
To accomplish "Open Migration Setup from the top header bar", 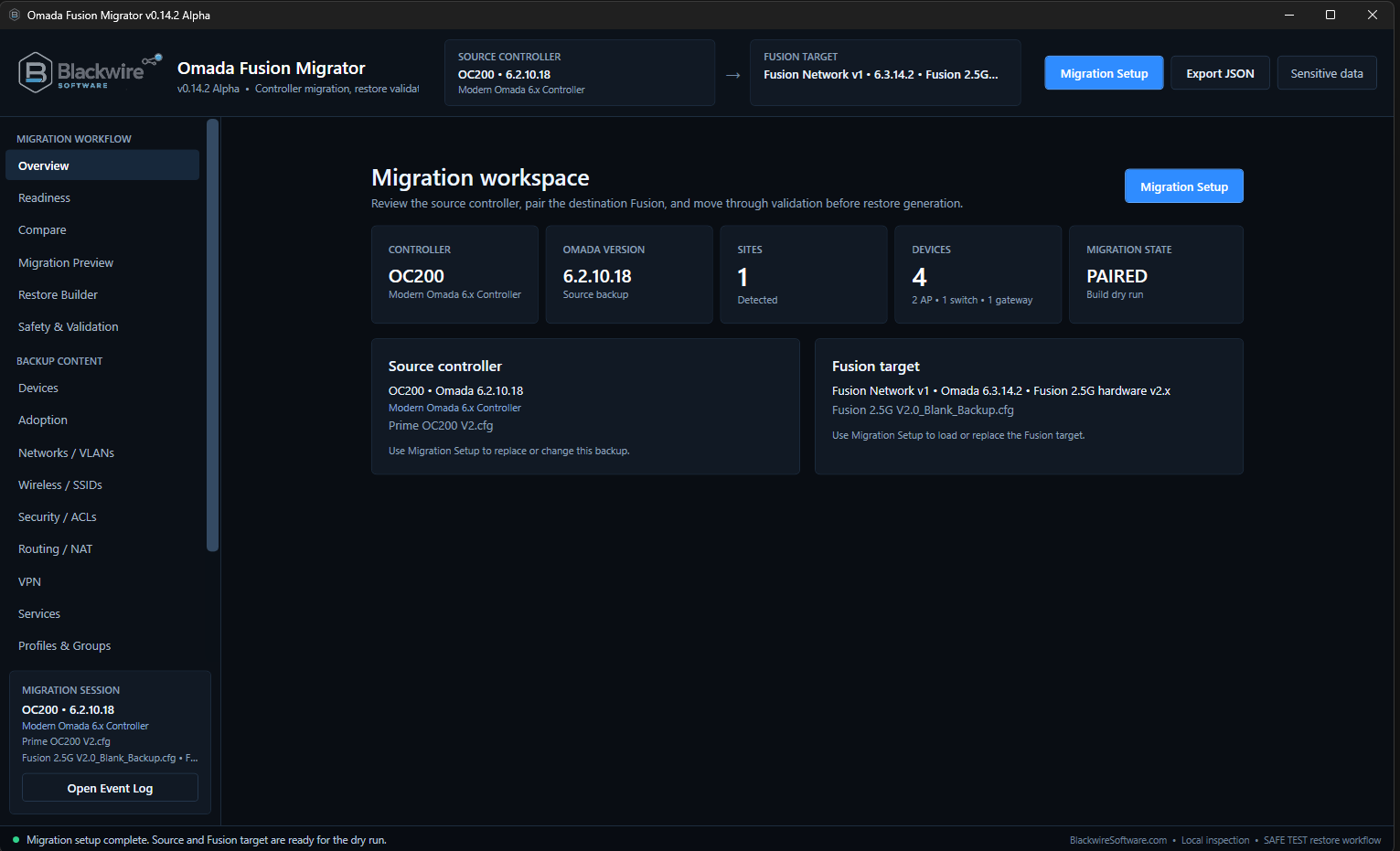I will pyautogui.click(x=1104, y=73).
